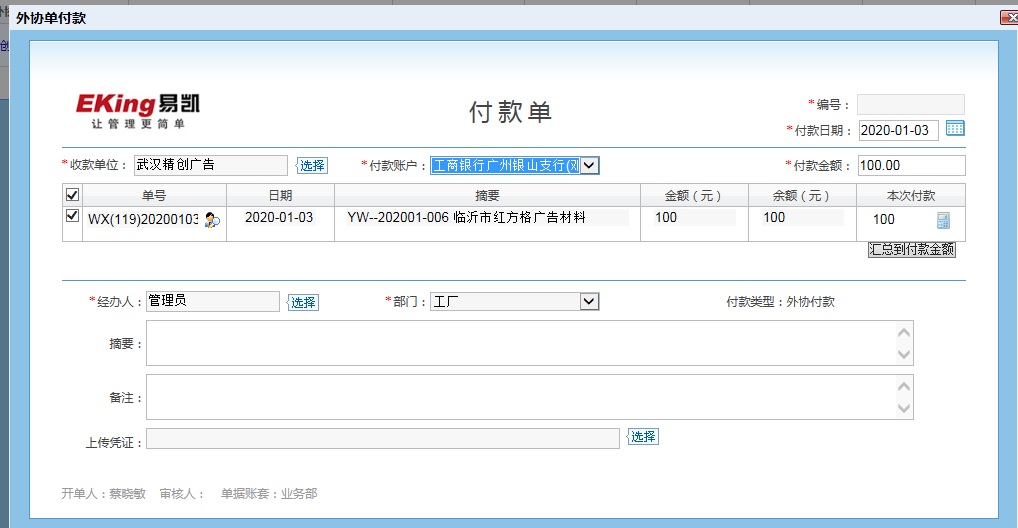Viewport: 1018px width, 528px height.
Task: Click the 付款日期 date input field
Action: pyautogui.click(x=899, y=130)
